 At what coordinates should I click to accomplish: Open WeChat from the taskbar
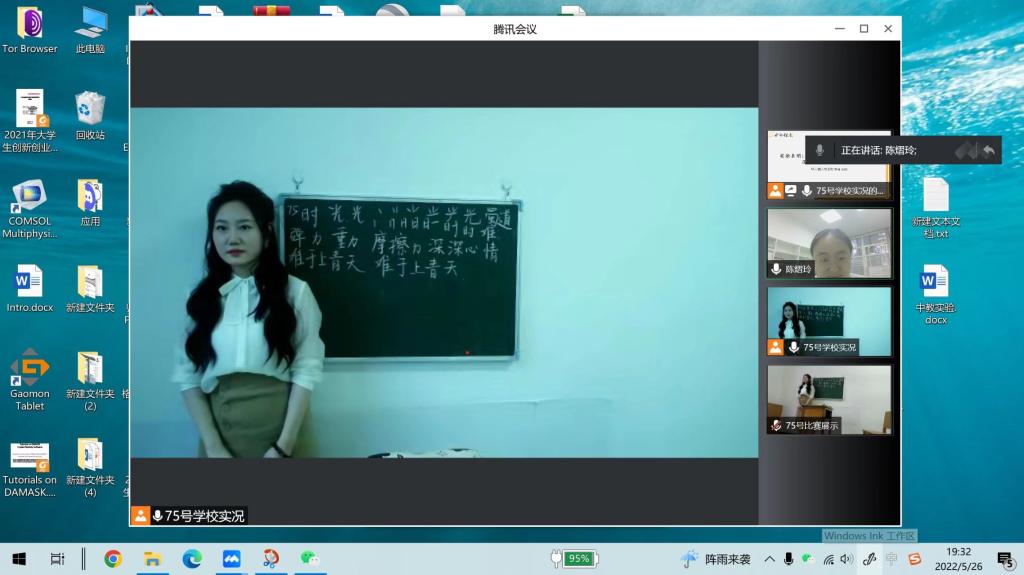coord(310,559)
